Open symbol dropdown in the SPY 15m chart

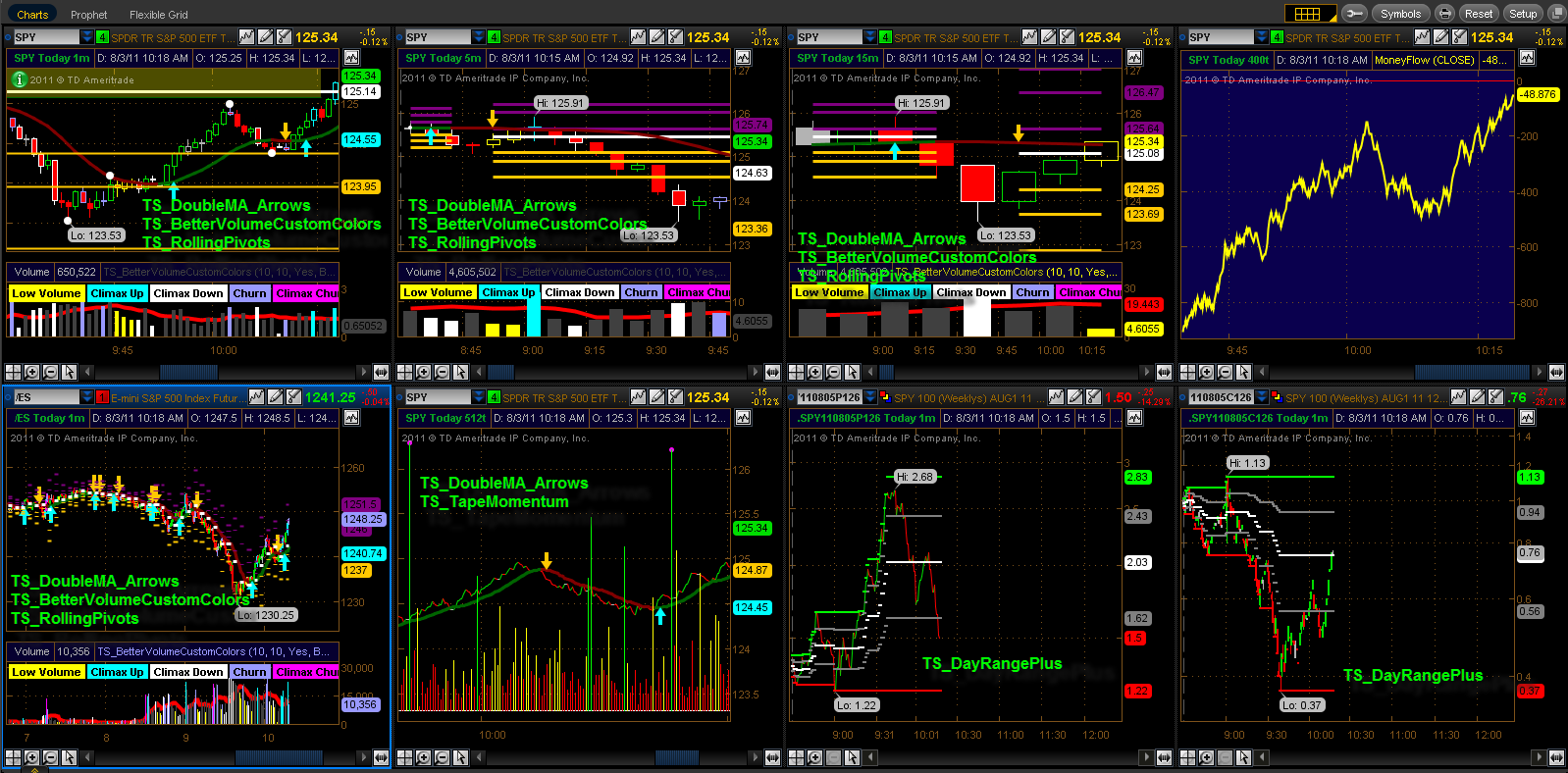click(x=869, y=37)
